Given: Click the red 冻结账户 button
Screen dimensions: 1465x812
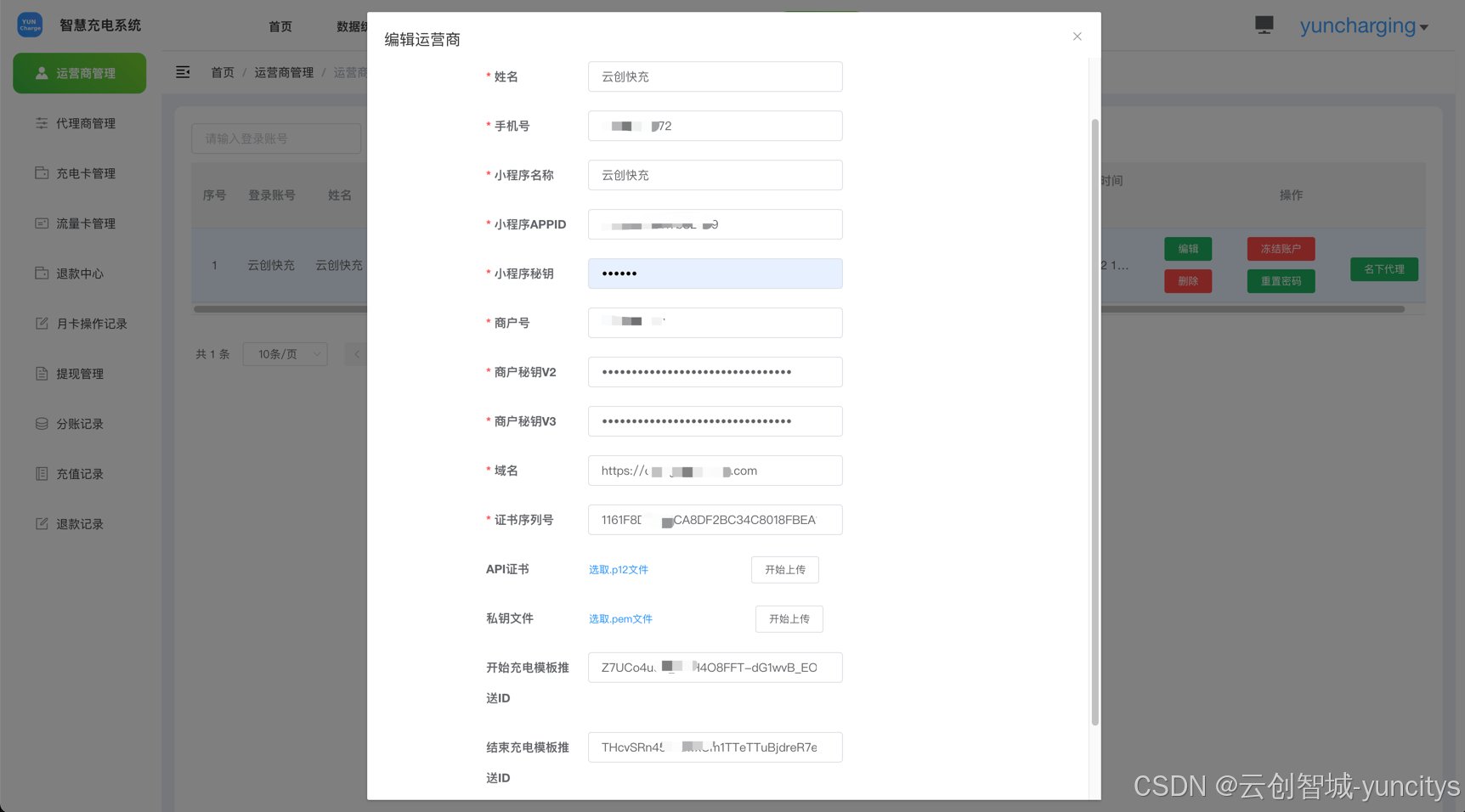Looking at the screenshot, I should (x=1281, y=249).
